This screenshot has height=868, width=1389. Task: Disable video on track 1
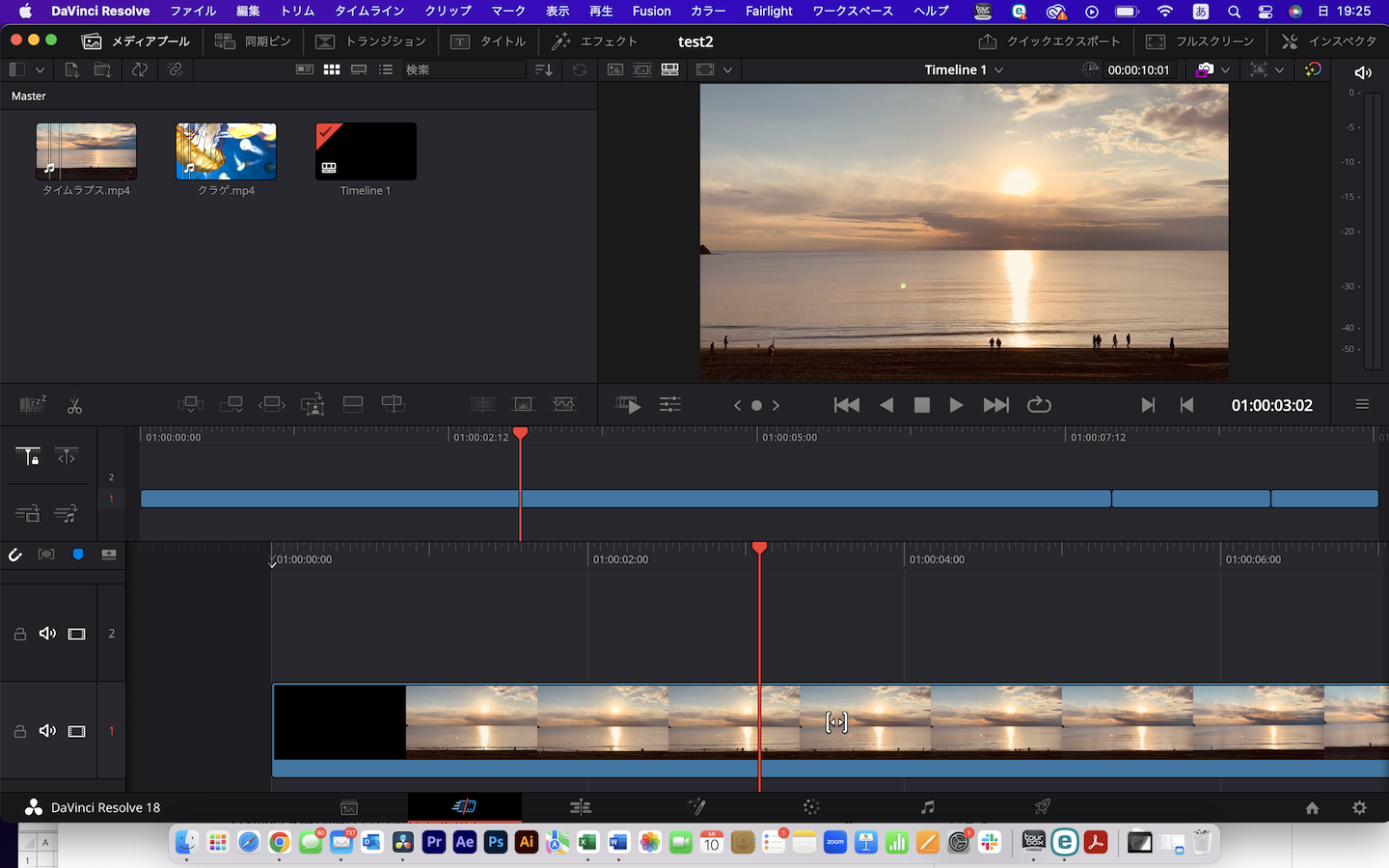tap(76, 731)
